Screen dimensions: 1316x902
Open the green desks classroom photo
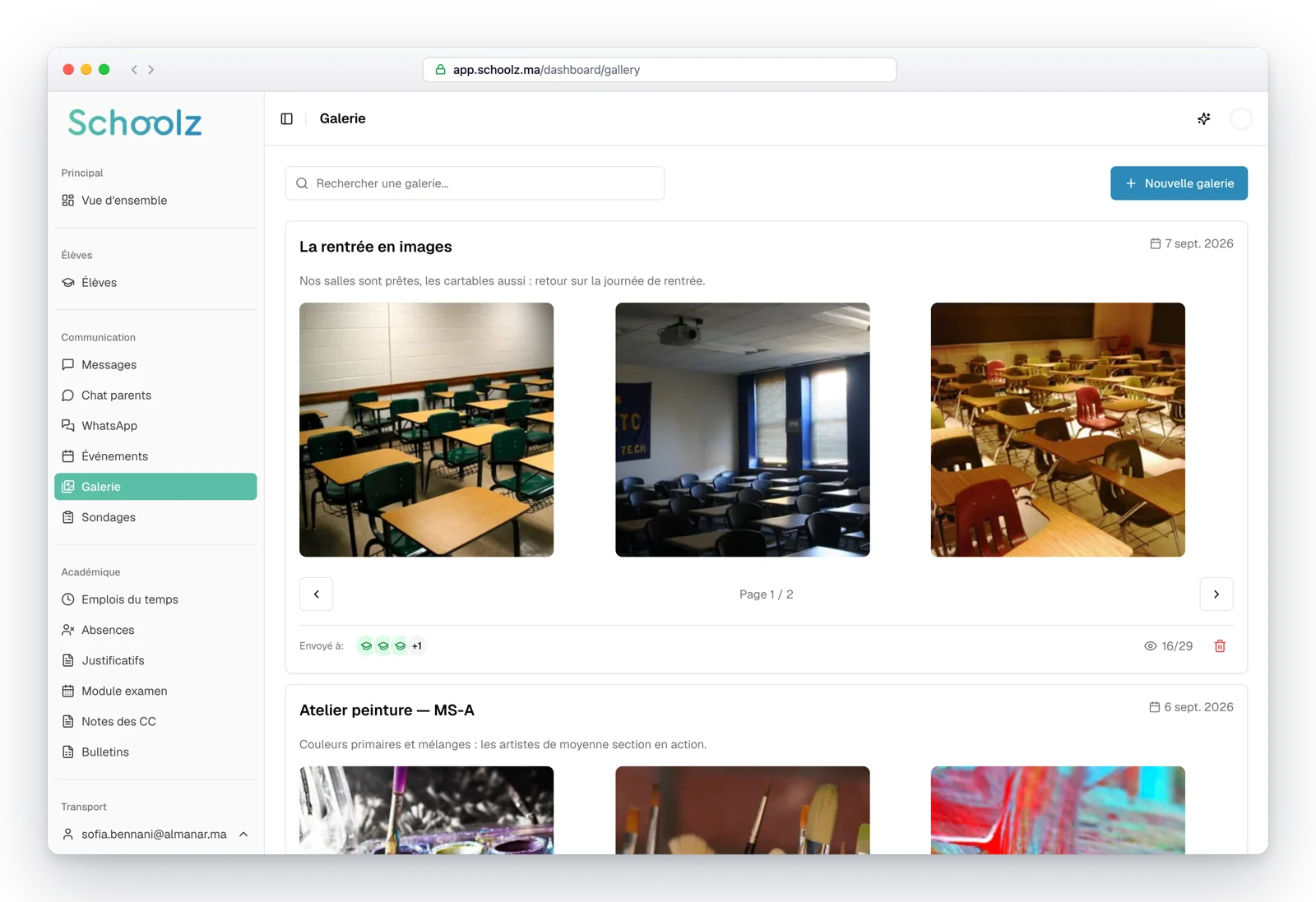click(x=426, y=430)
